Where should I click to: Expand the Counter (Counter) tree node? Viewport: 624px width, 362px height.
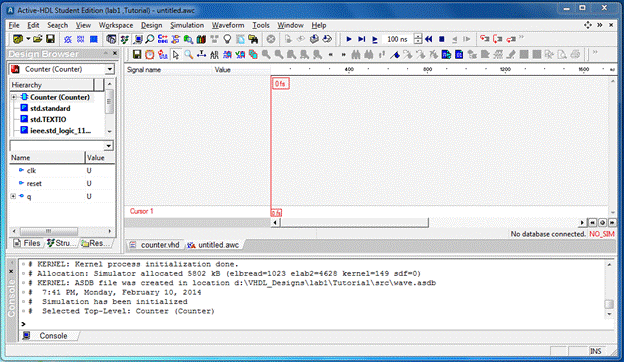click(x=14, y=97)
